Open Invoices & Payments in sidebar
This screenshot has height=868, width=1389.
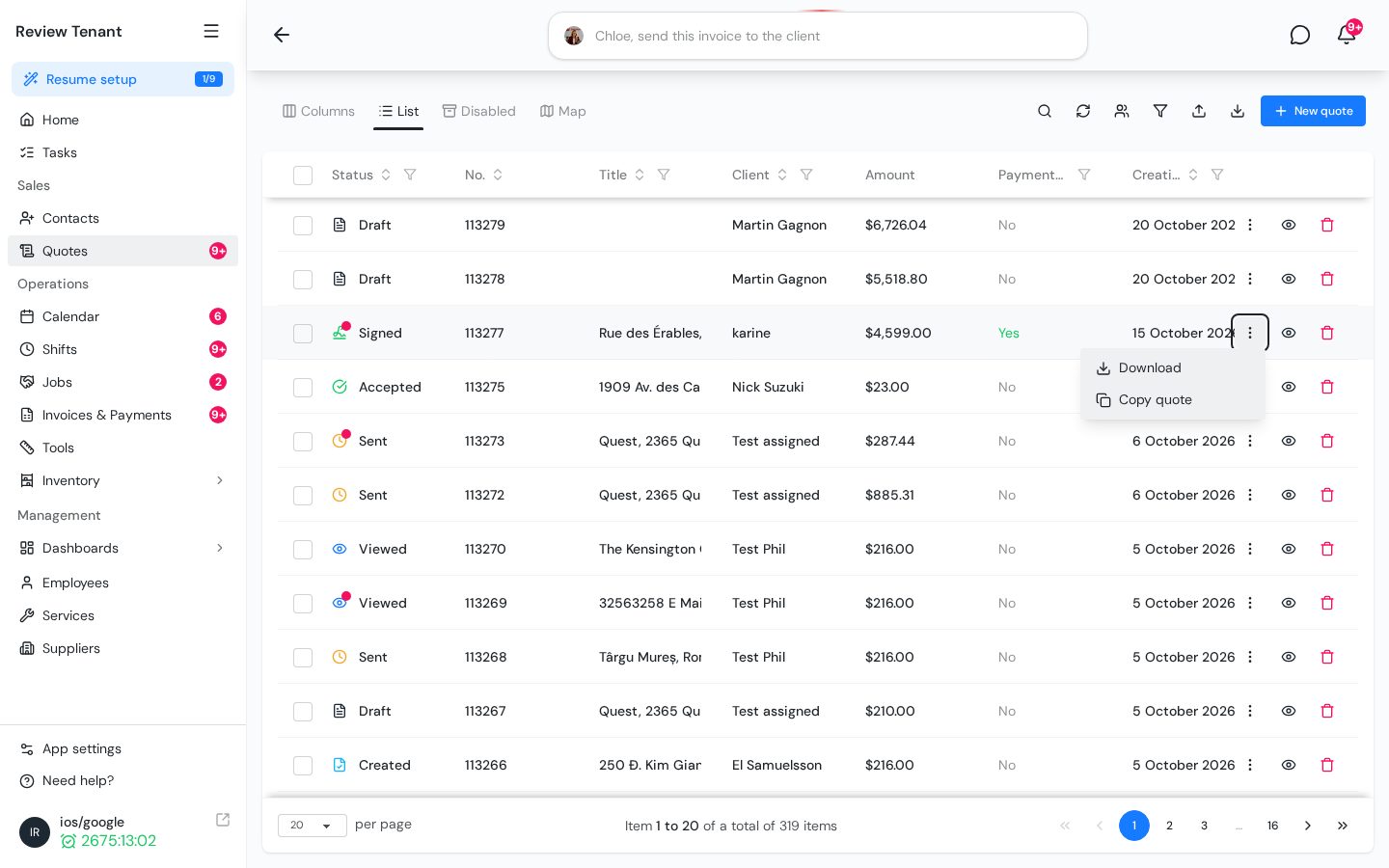click(x=123, y=415)
